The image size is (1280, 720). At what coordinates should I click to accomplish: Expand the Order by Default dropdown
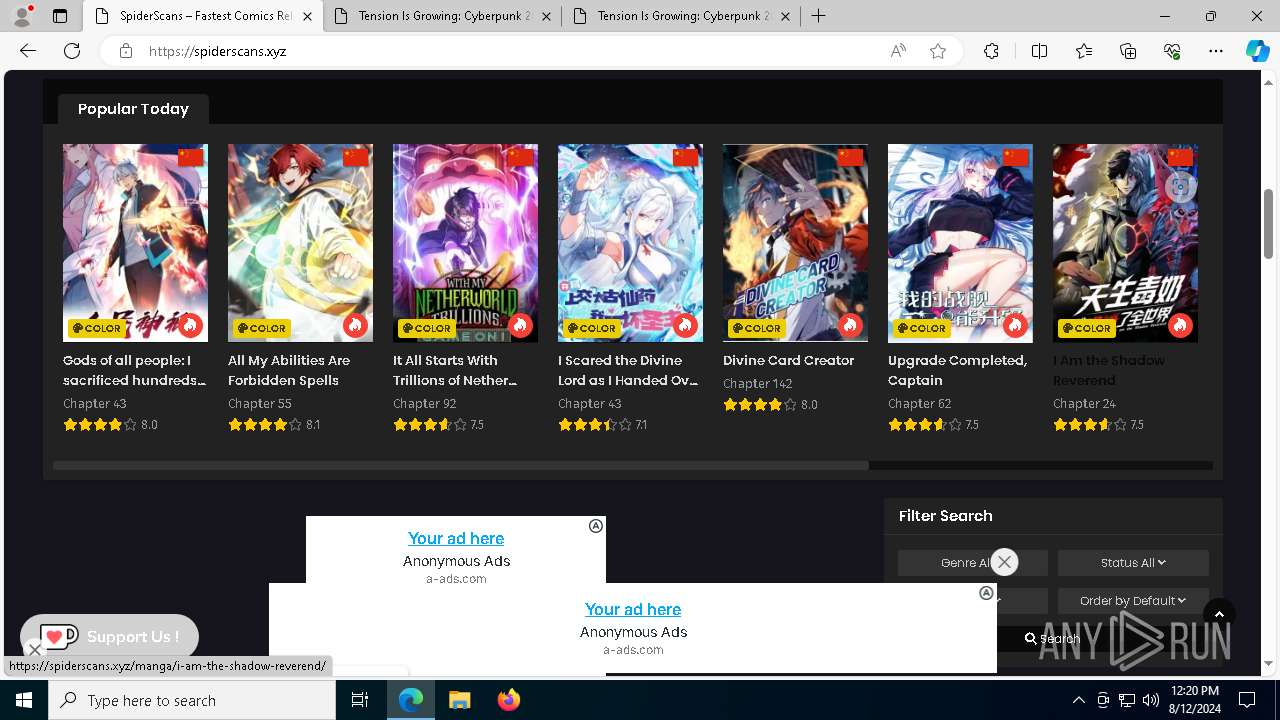click(x=1133, y=601)
